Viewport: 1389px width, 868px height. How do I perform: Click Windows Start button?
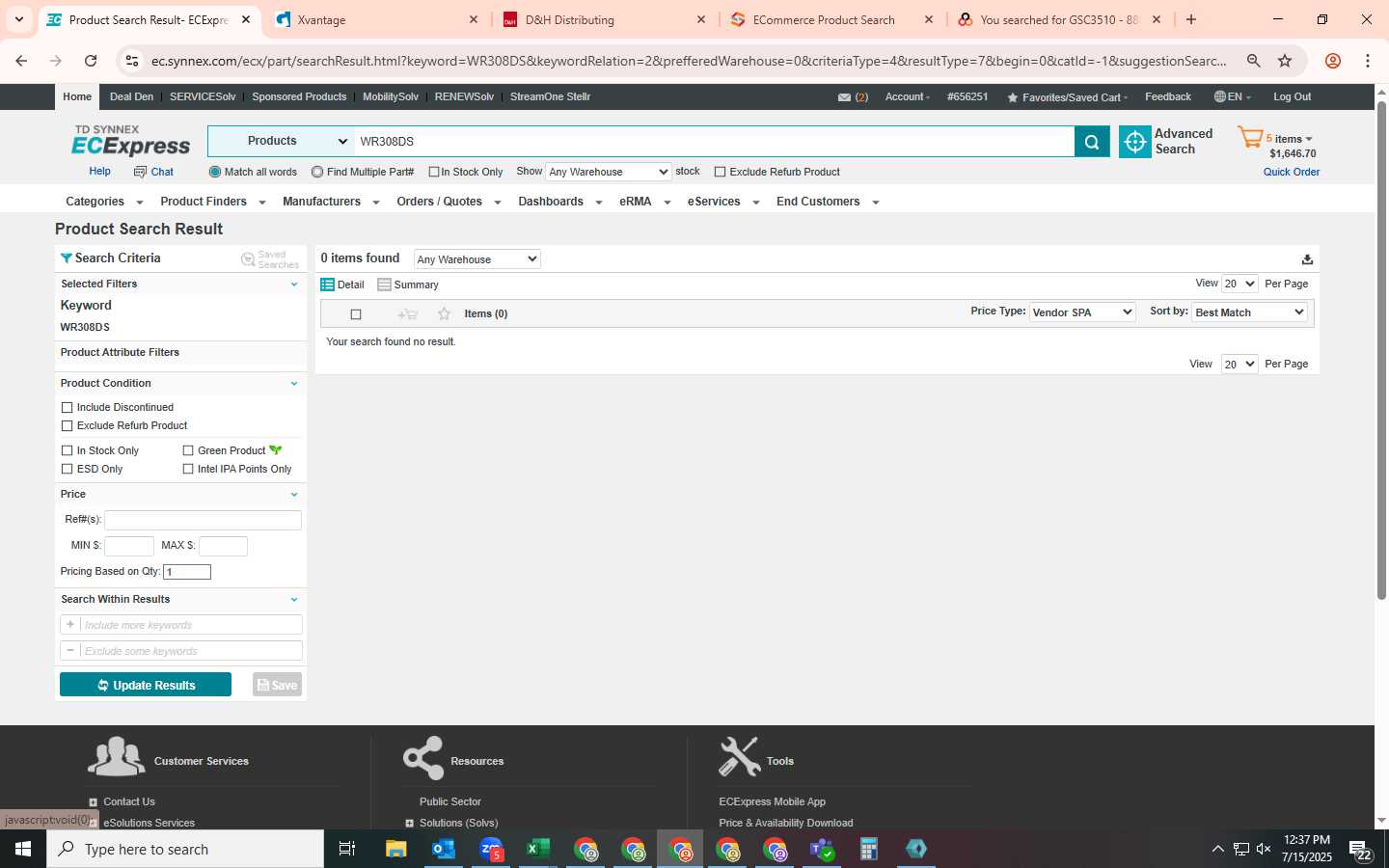coord(23,849)
